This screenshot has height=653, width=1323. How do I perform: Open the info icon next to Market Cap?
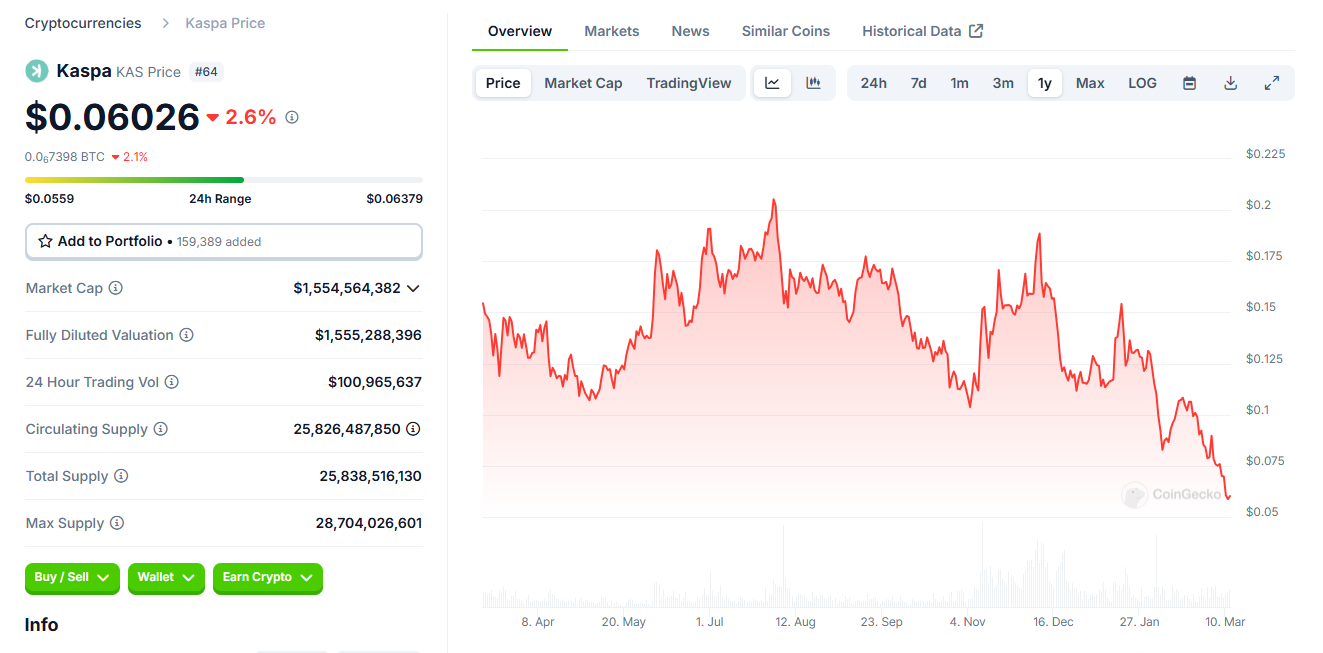click(x=117, y=288)
